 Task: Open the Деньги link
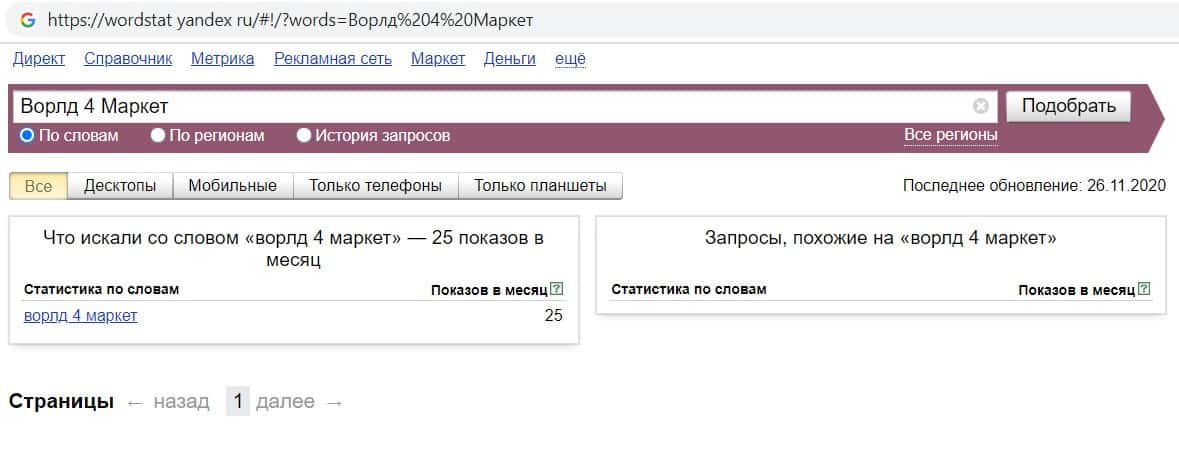click(x=510, y=59)
